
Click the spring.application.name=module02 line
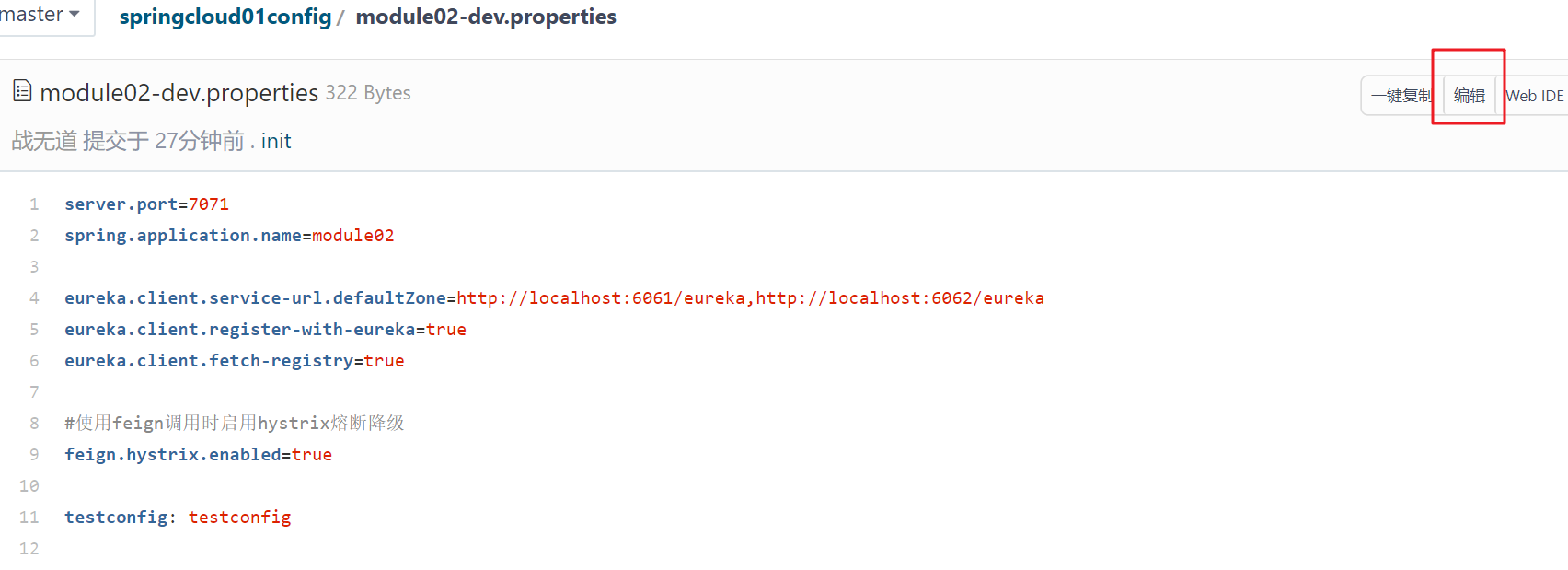[229, 236]
